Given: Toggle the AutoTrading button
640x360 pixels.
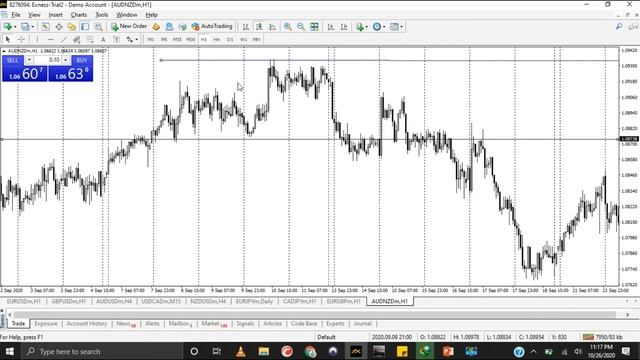Looking at the screenshot, I should point(212,27).
